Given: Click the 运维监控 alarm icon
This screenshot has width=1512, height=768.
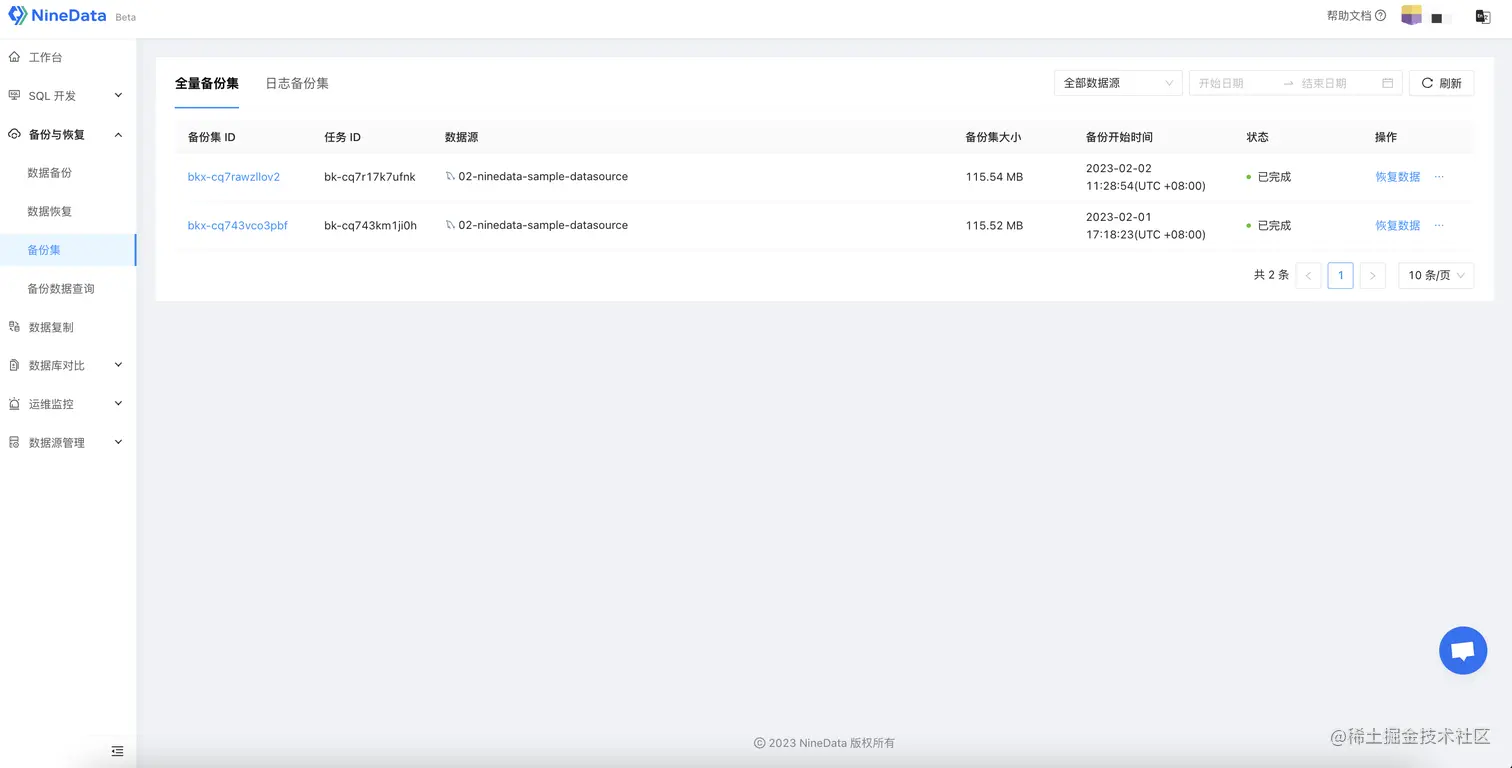Looking at the screenshot, I should pos(14,404).
